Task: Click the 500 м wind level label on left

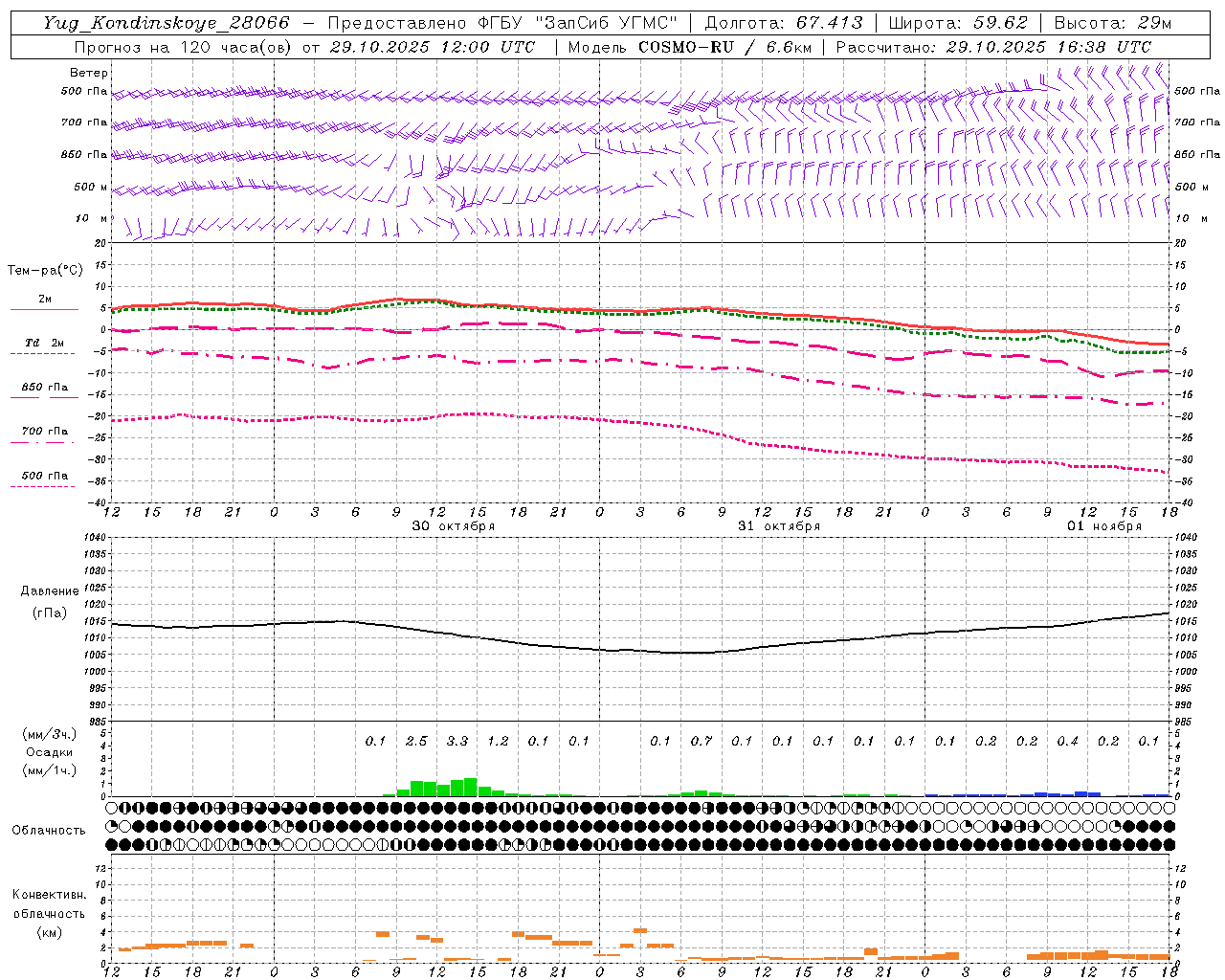Action: [x=91, y=187]
